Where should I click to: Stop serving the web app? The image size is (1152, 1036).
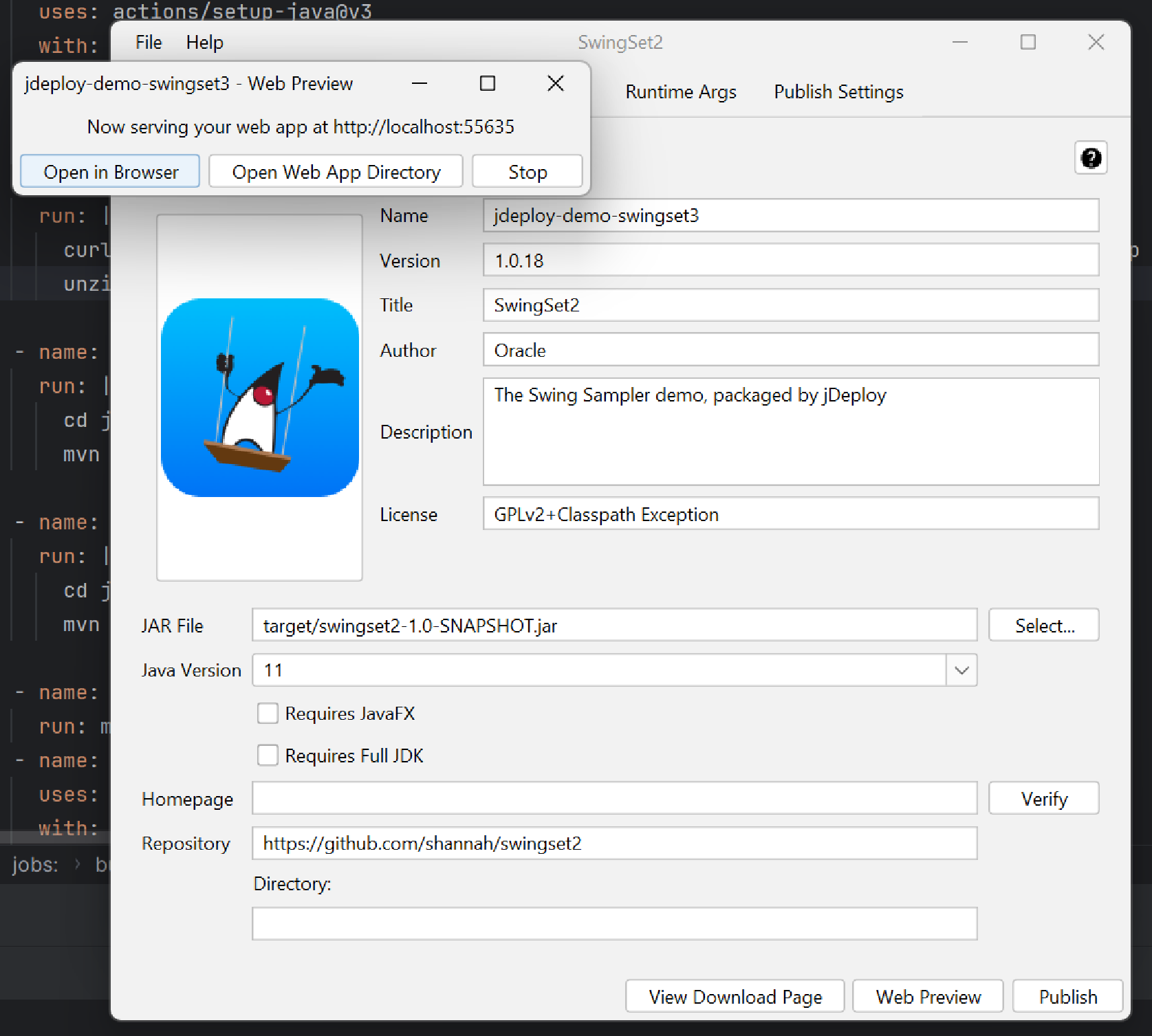point(527,171)
